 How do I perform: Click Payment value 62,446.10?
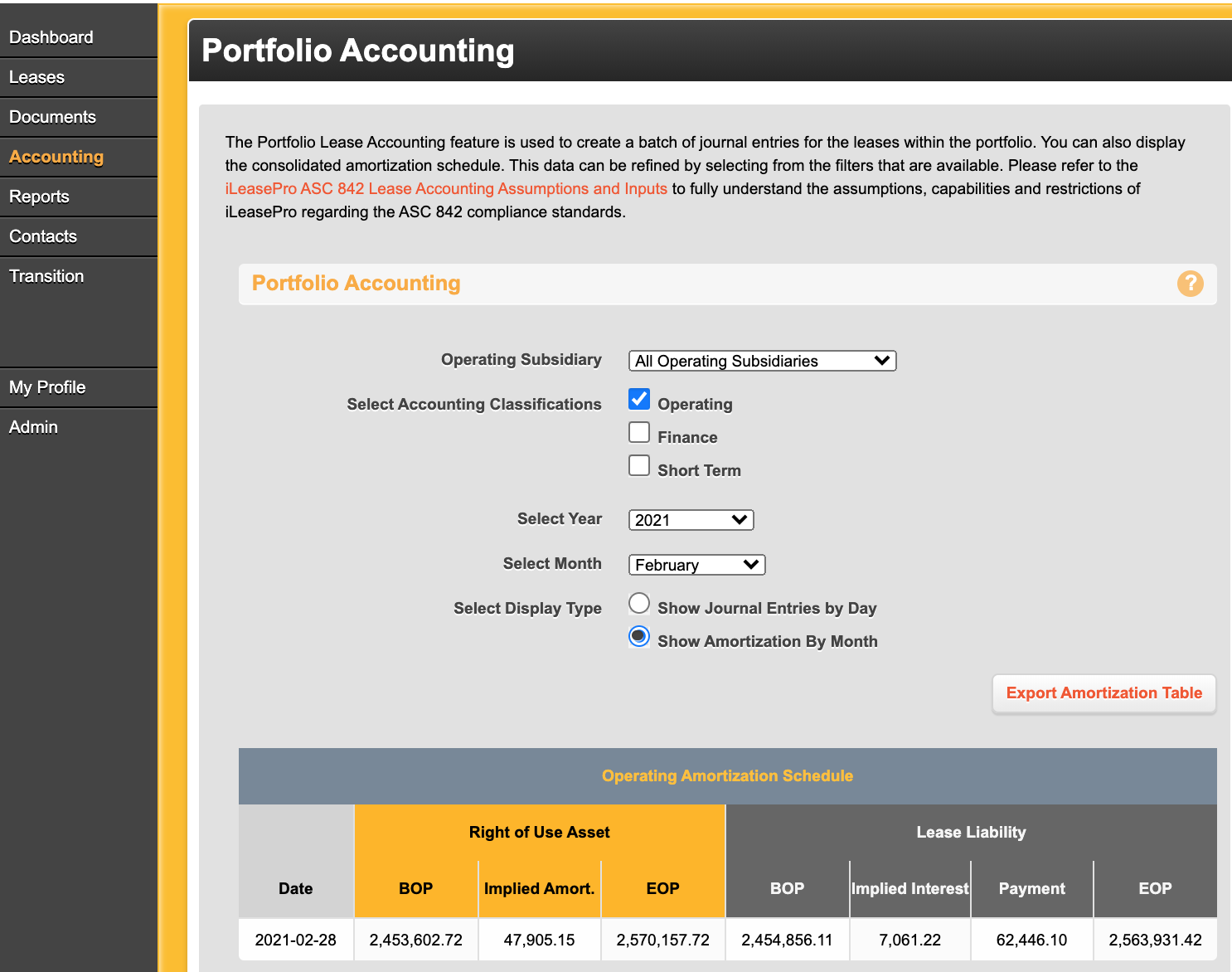pyautogui.click(x=1031, y=940)
